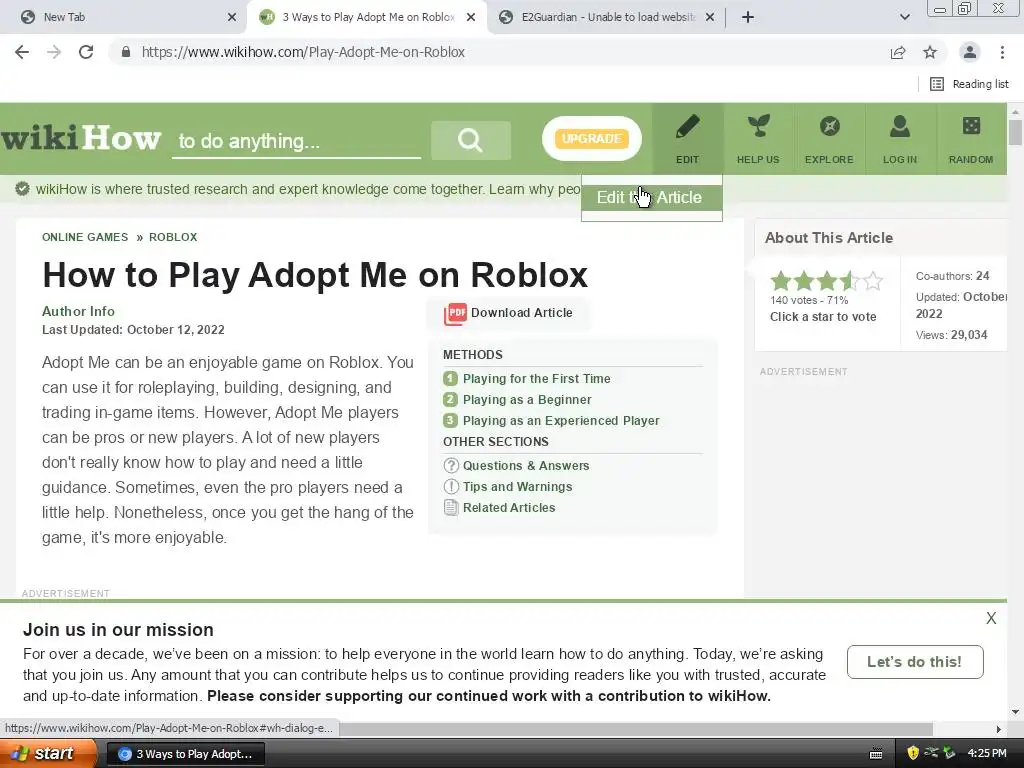The width and height of the screenshot is (1024, 768).
Task: Close the E2Guardian tab
Action: coord(710,17)
